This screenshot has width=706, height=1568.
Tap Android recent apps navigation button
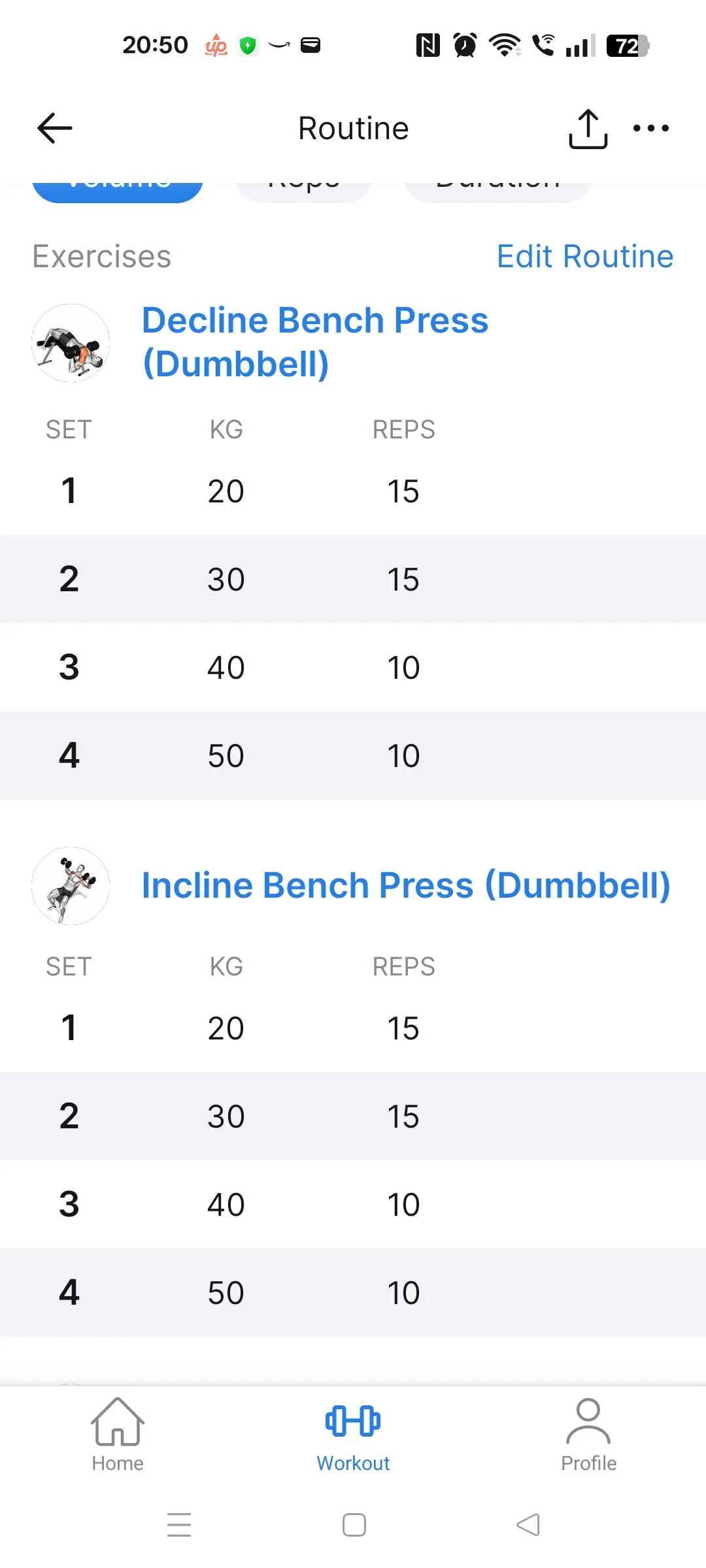pos(178,1525)
